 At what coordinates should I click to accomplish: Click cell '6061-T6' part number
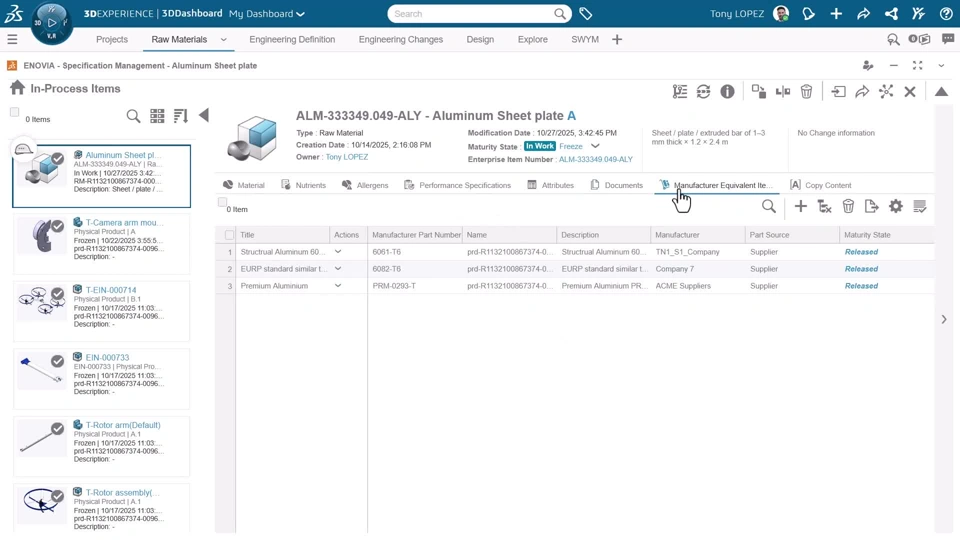click(386, 252)
